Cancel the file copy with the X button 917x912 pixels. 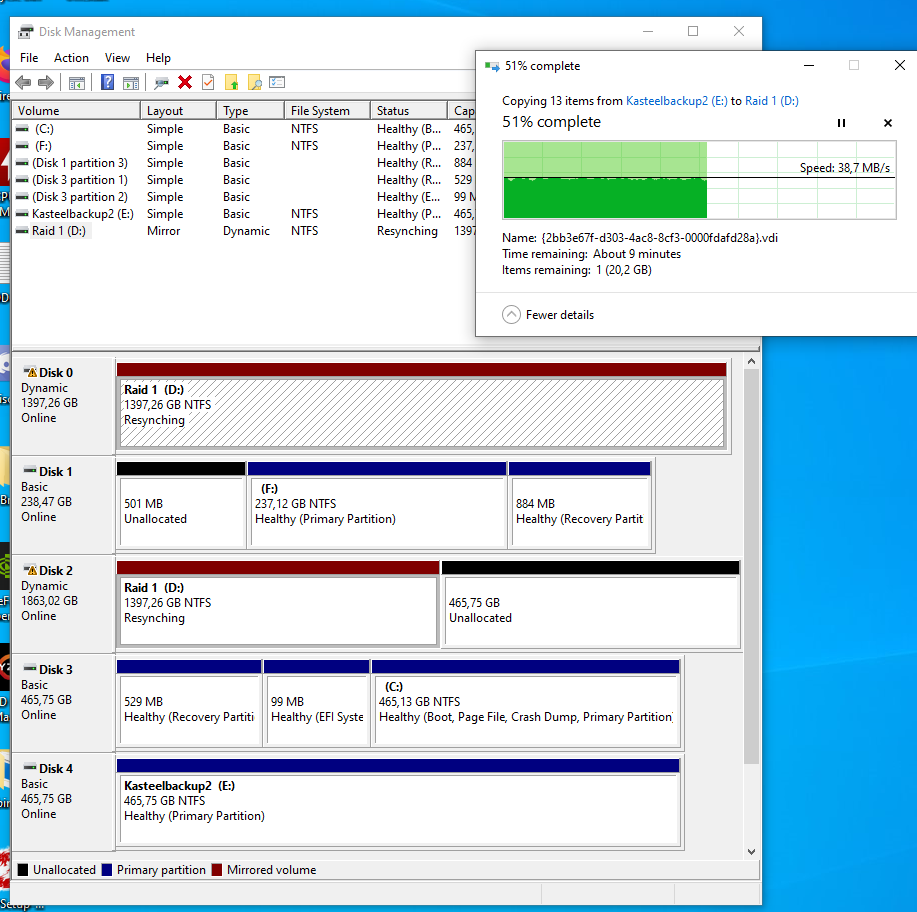coord(887,123)
